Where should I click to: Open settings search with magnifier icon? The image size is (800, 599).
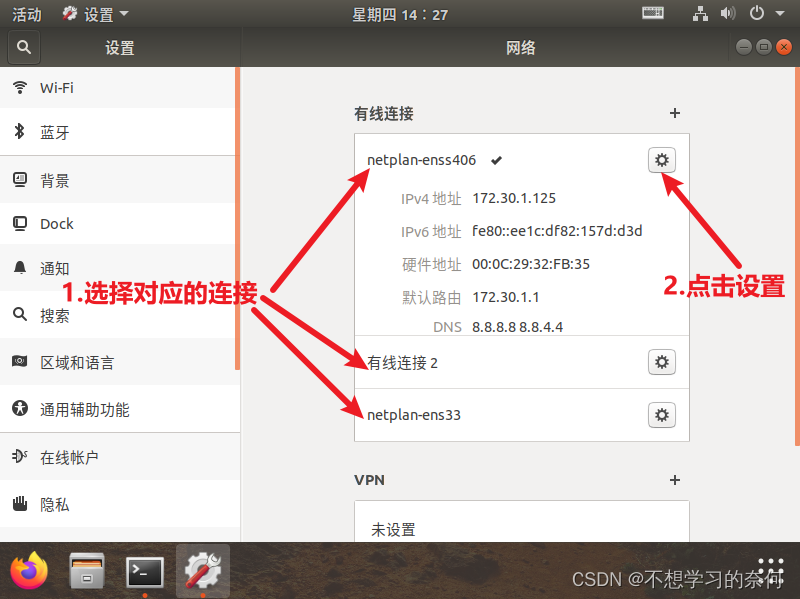(23, 47)
